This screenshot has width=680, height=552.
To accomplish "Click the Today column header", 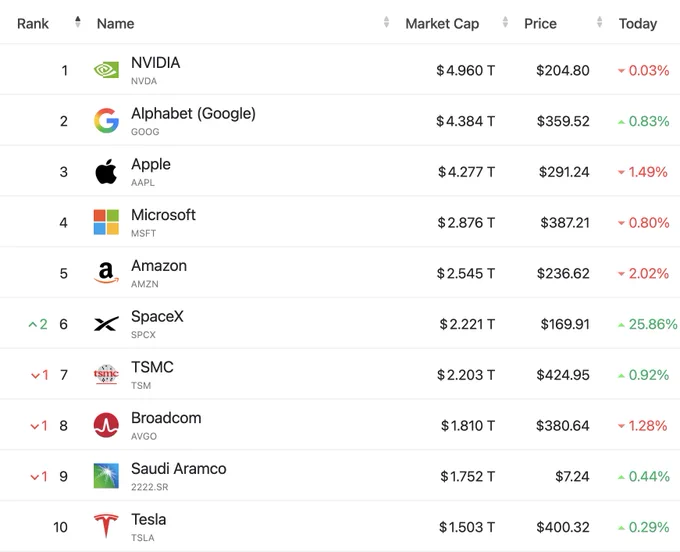I will click(x=638, y=23).
